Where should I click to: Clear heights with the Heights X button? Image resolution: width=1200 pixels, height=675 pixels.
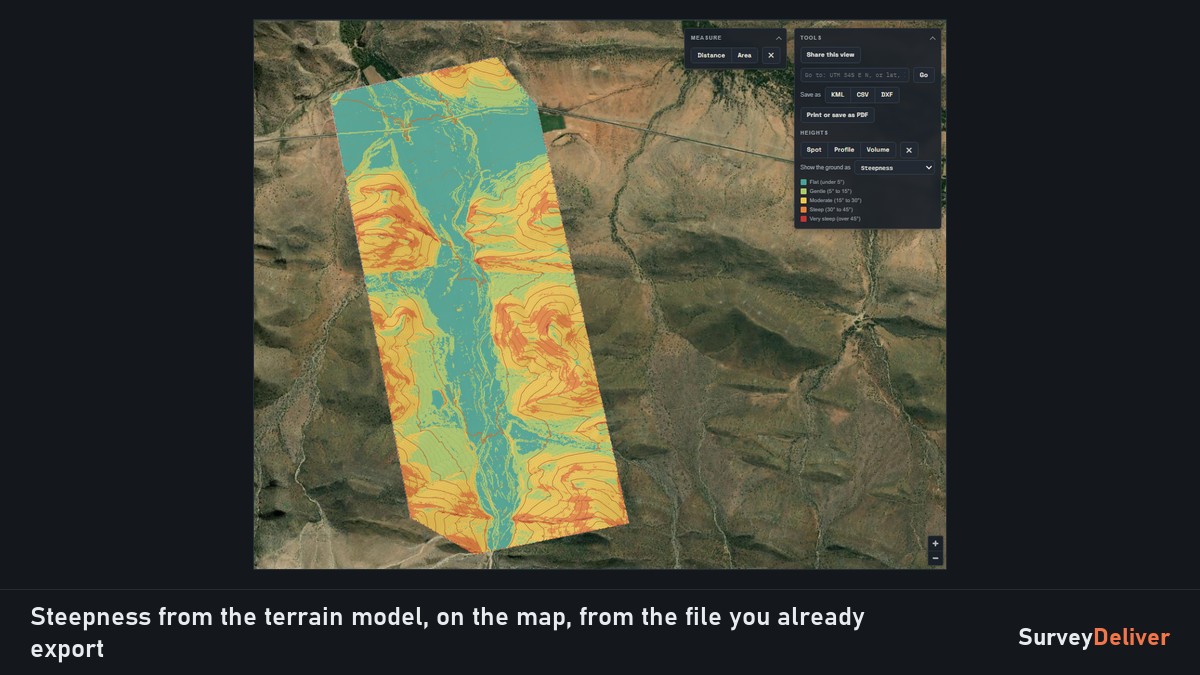tap(909, 150)
